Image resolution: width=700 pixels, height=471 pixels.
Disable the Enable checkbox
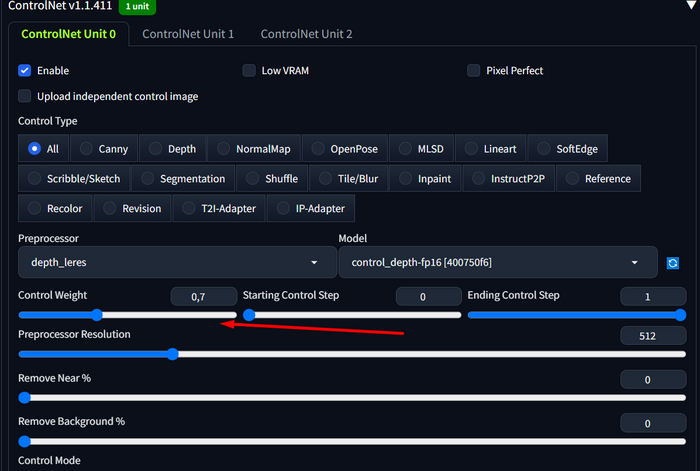25,71
